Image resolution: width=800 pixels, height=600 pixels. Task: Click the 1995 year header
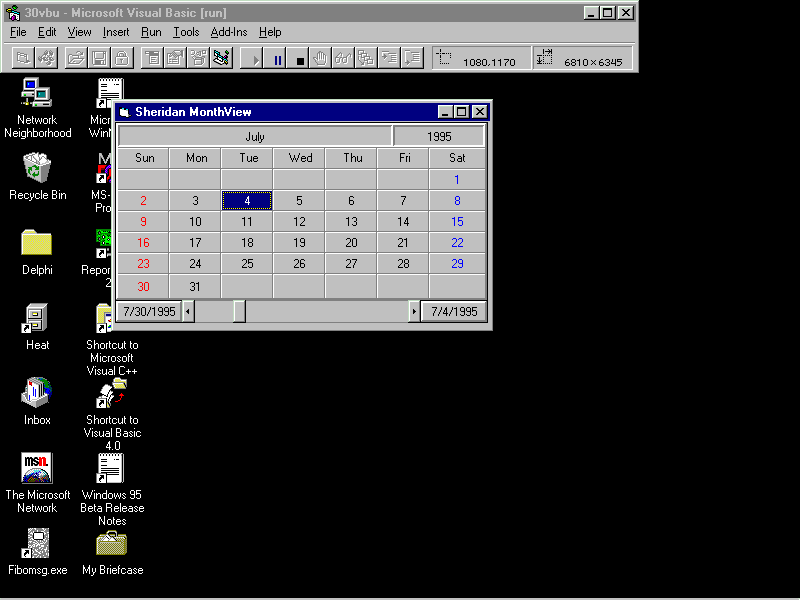439,136
